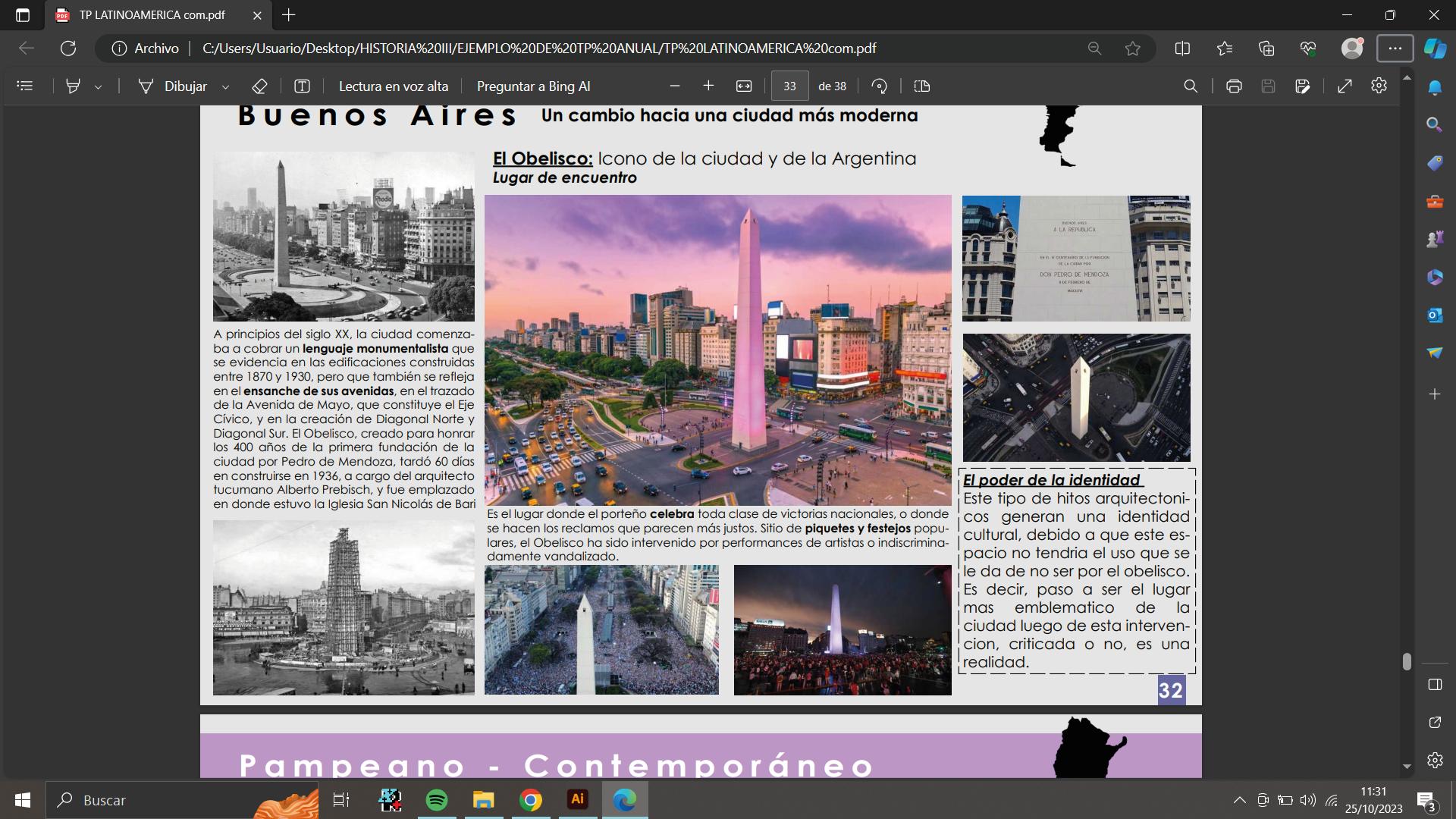The height and width of the screenshot is (819, 1456).
Task: Click the fit to width icon
Action: [744, 86]
